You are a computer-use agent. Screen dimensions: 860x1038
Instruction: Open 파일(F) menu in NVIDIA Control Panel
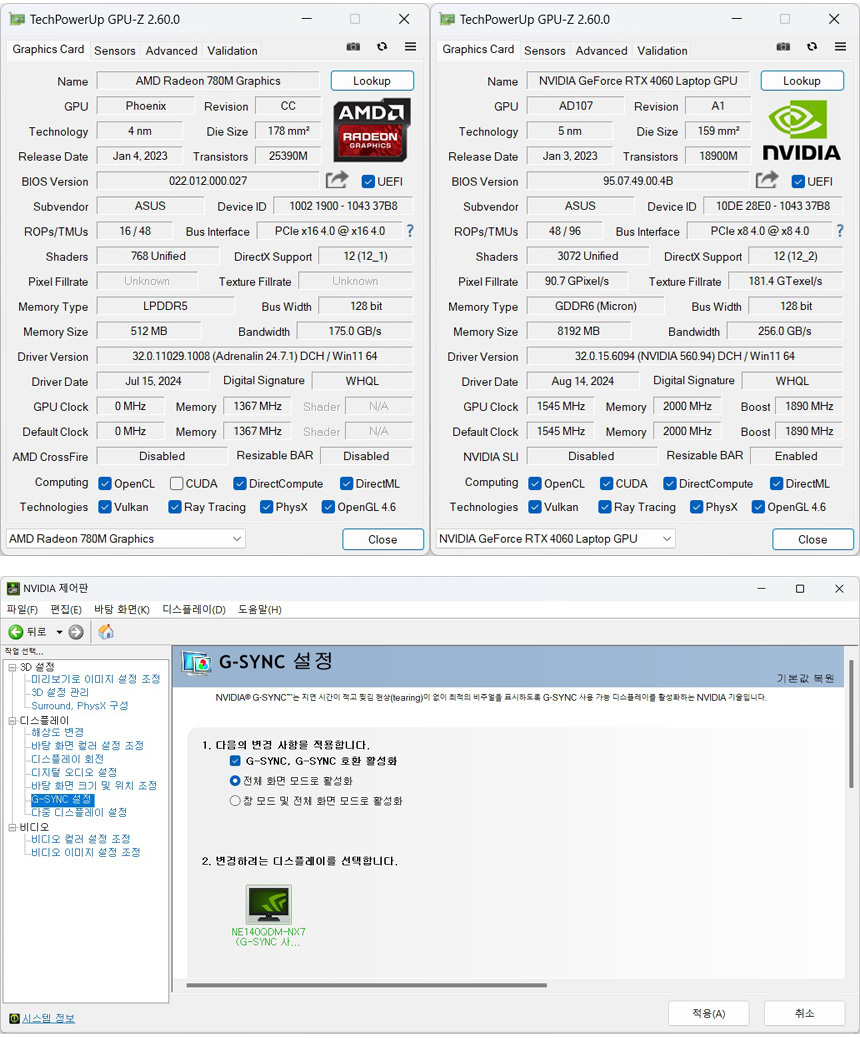tap(22, 609)
